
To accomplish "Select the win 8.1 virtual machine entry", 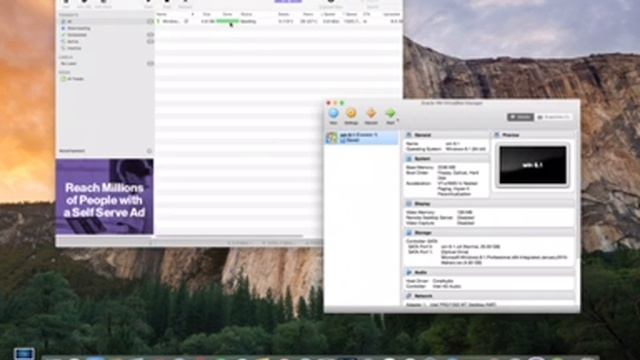I will click(x=362, y=138).
